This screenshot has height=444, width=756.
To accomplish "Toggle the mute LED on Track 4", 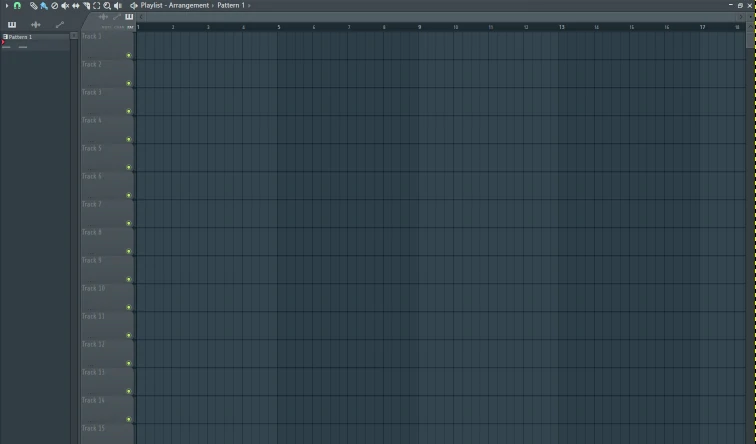I will [x=129, y=139].
